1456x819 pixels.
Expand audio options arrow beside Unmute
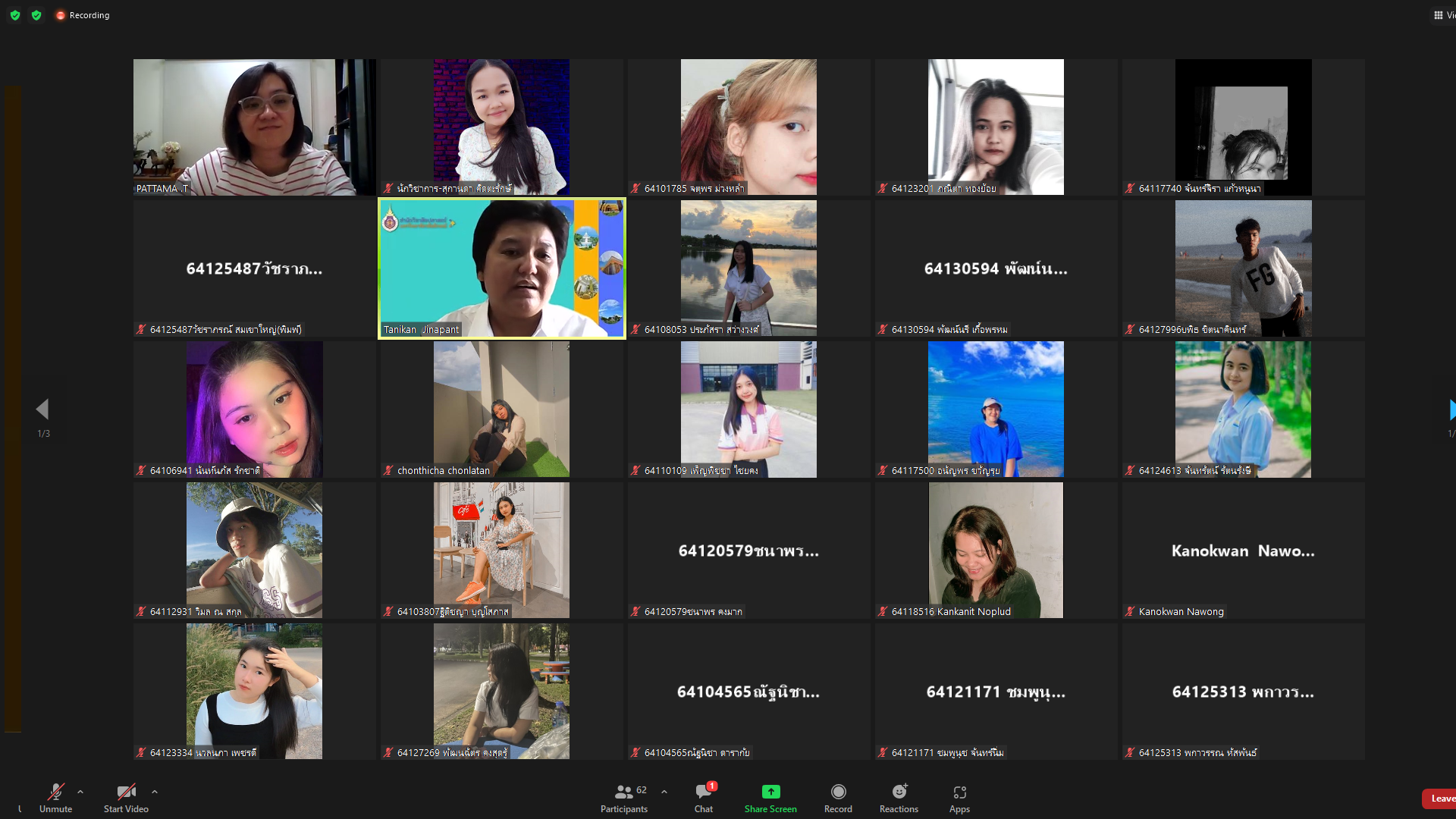(80, 792)
